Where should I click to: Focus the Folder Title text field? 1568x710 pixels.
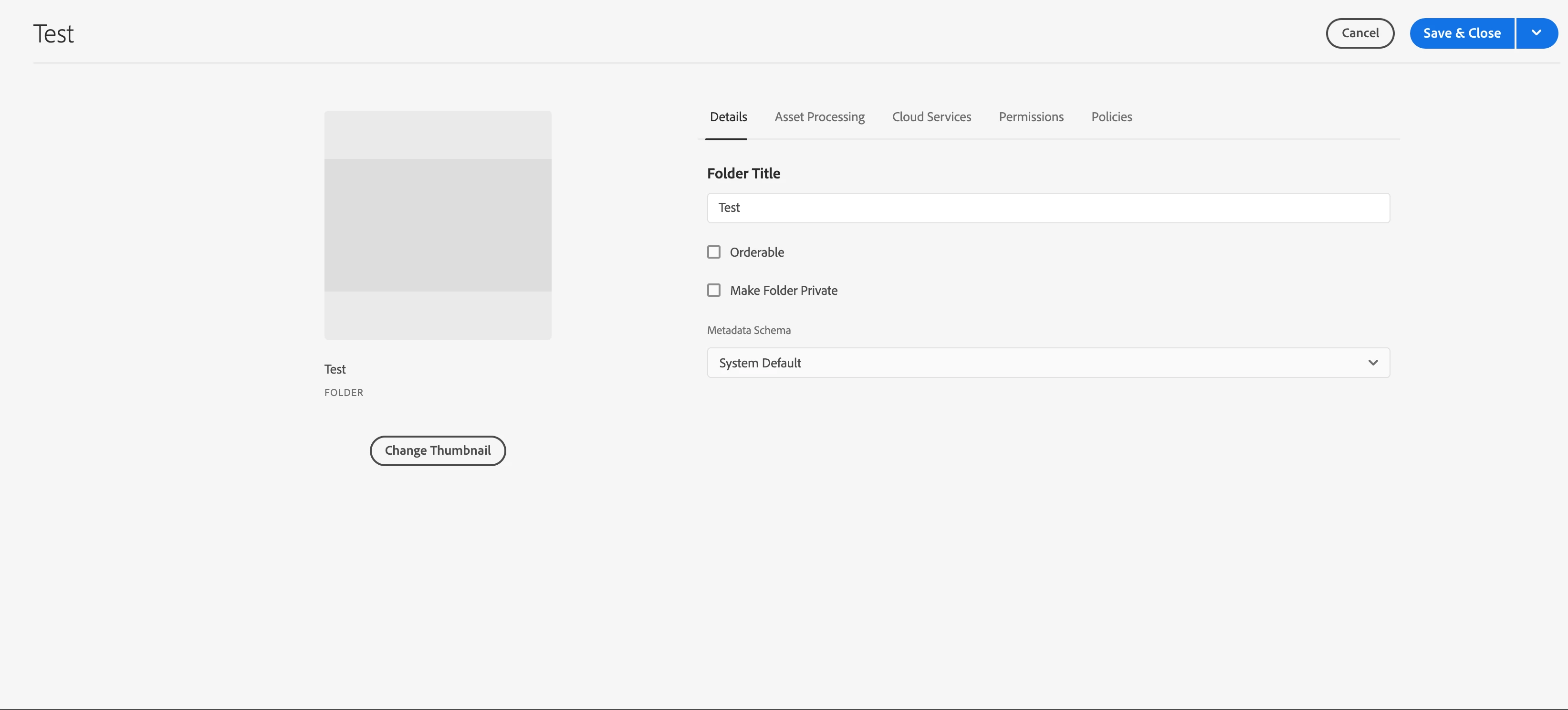[x=1047, y=208]
